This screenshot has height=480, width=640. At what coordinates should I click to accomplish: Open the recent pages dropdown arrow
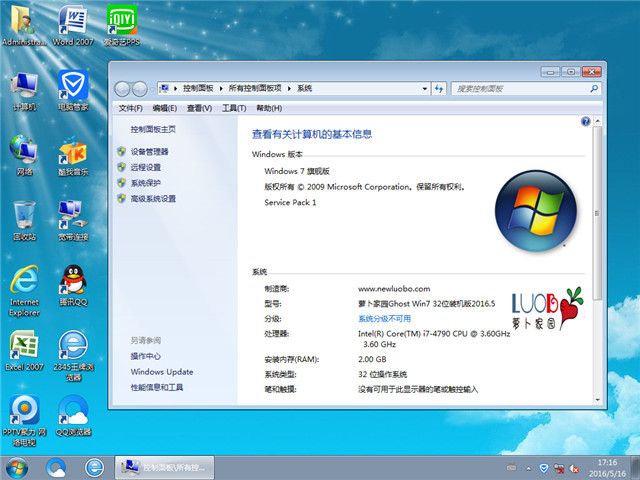point(152,89)
